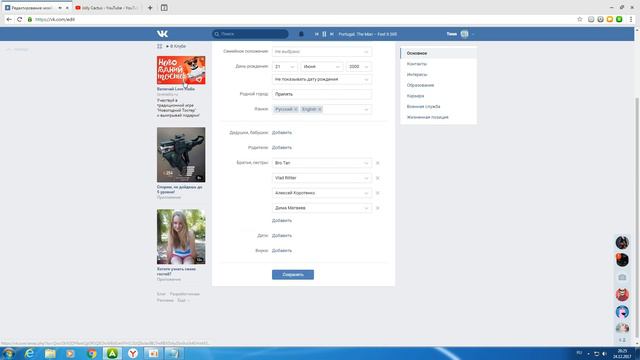
Task: Open a new browser tab with plus icon
Action: 150,8
